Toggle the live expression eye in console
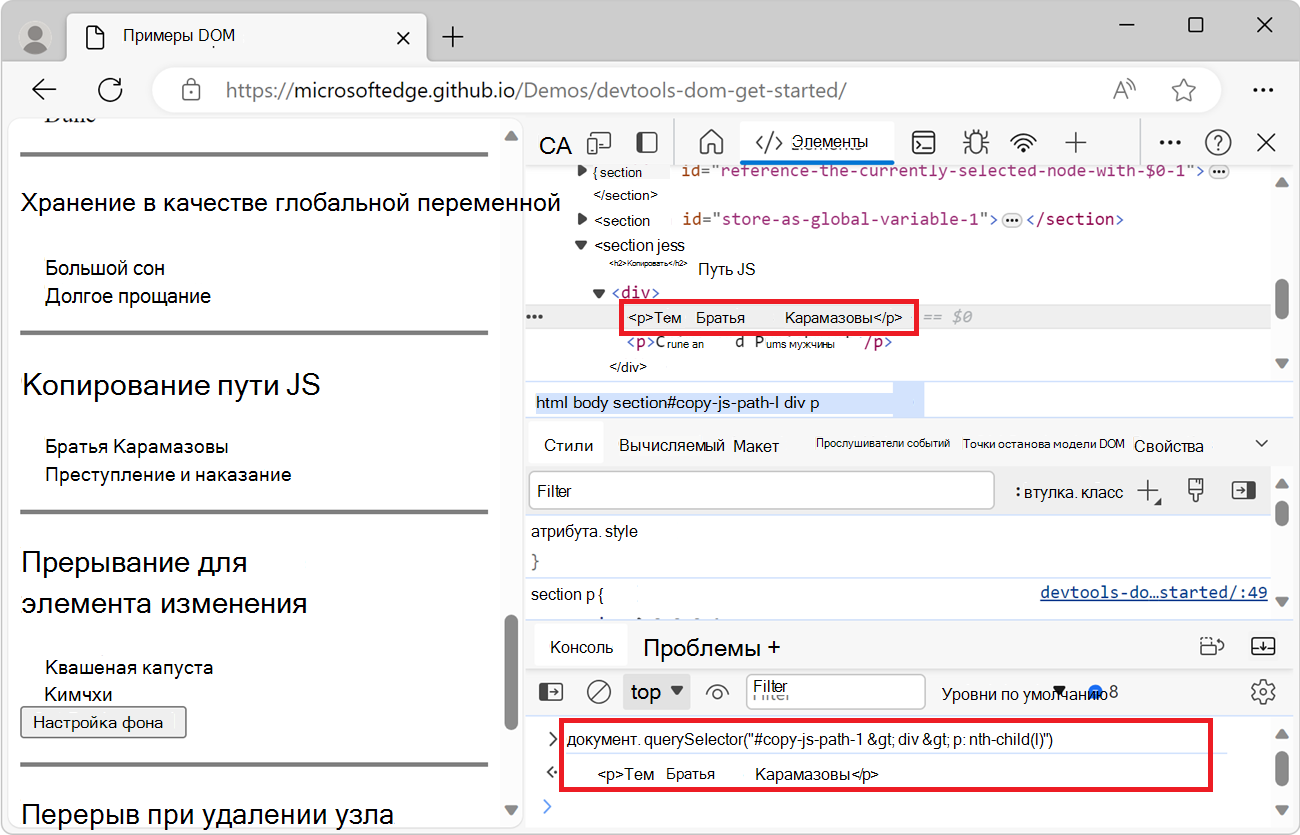The image size is (1300, 835). (717, 691)
